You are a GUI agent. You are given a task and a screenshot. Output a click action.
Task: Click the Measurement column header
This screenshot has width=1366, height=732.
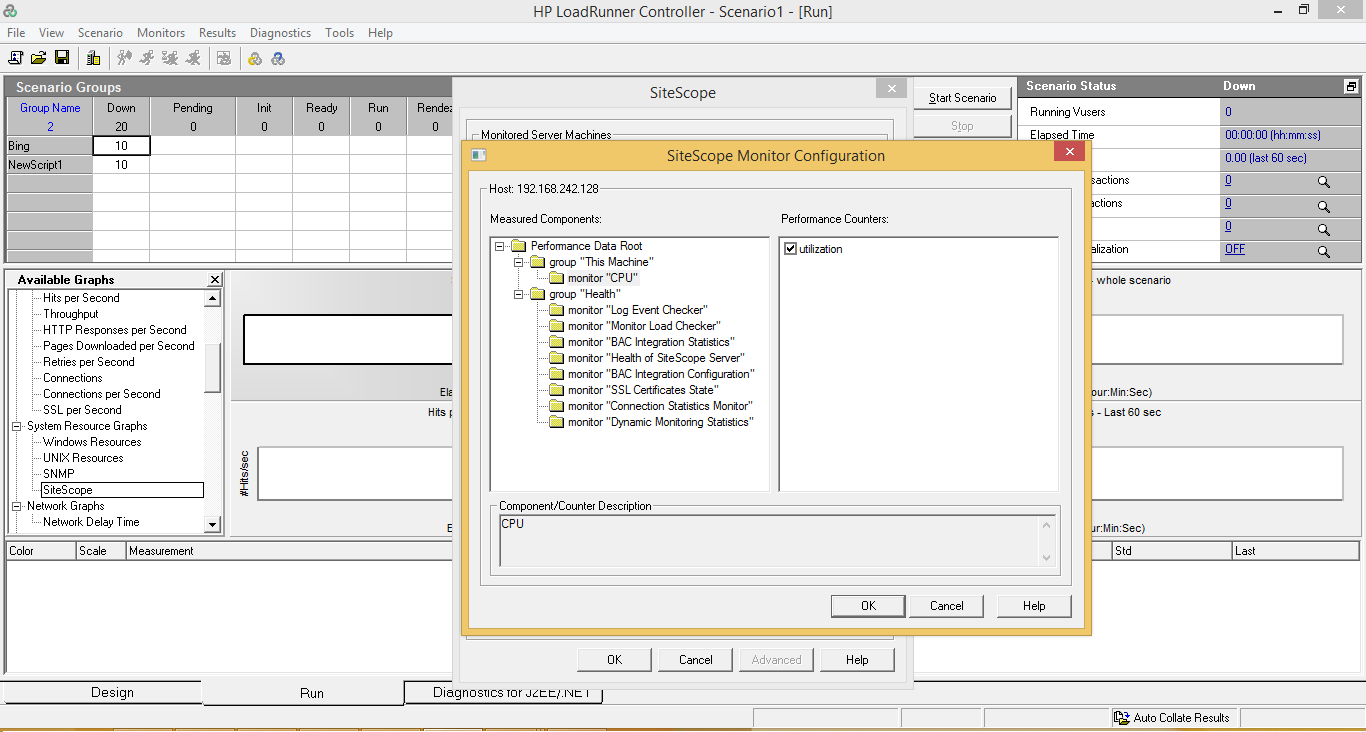click(290, 551)
